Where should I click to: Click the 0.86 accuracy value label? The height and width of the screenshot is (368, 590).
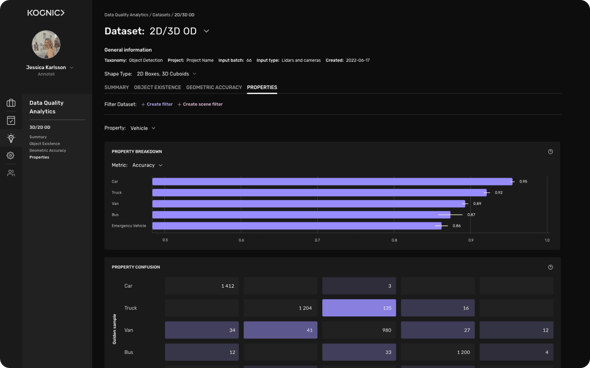[456, 226]
